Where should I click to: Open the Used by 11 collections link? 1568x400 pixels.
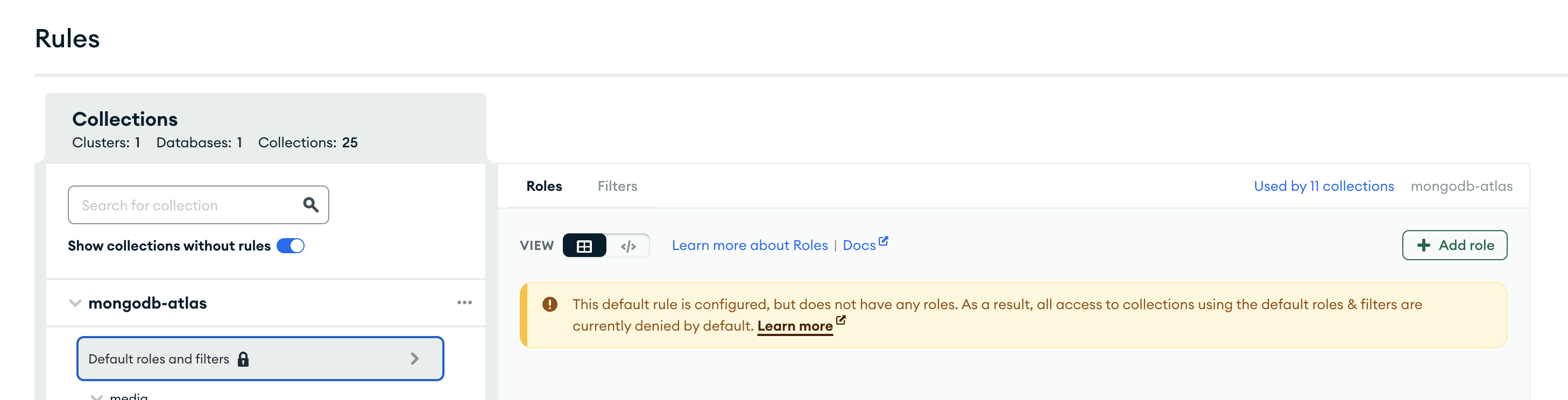1323,186
